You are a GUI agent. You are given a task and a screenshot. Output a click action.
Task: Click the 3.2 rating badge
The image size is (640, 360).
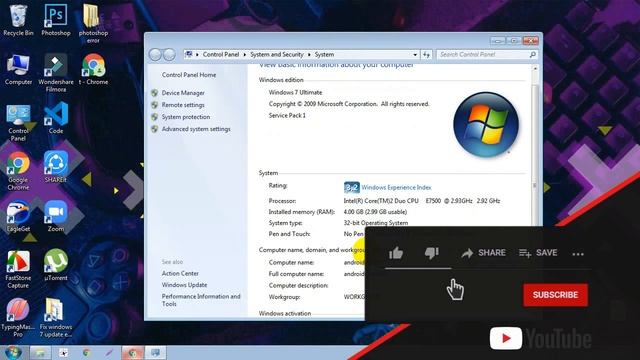[351, 187]
